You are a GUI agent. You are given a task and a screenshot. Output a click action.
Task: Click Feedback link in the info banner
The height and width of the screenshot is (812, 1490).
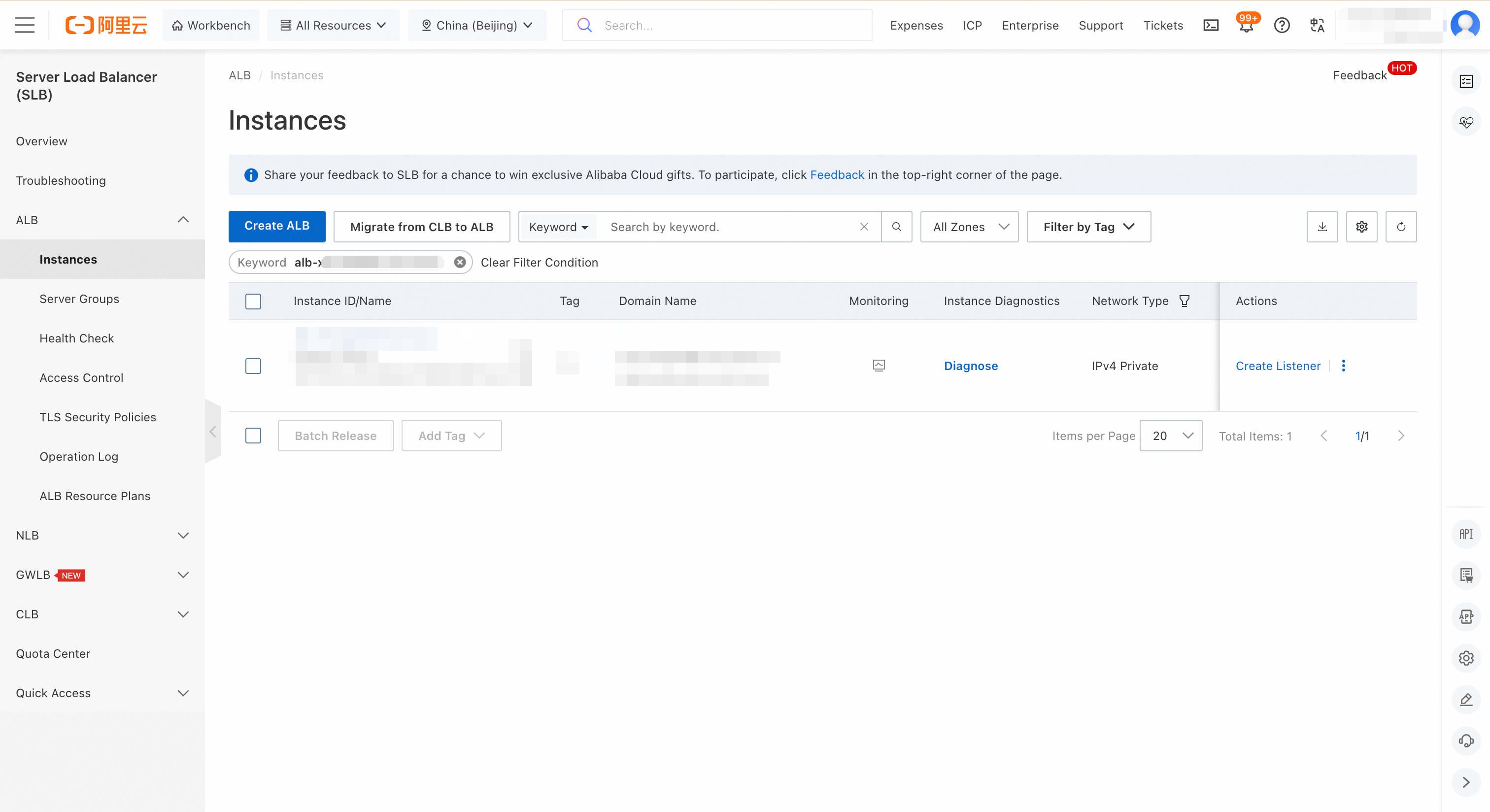coord(836,174)
